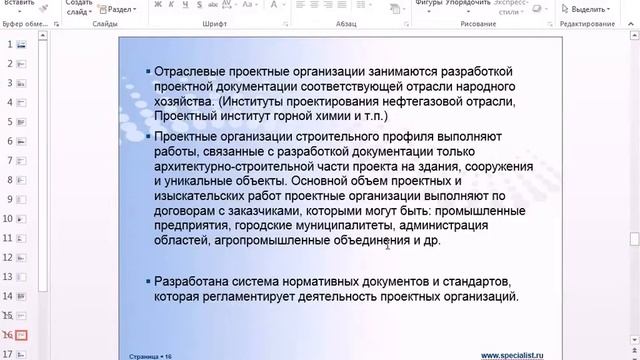This screenshot has width=640, height=360.
Task: Select slide 13 thumbnail
Action: 21,277
